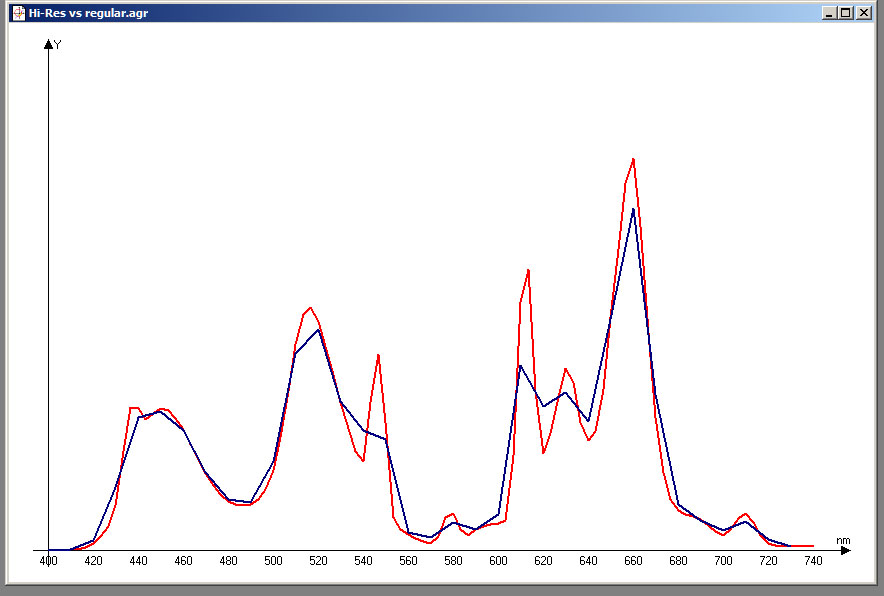
Task: Click the blue curve's peak at 520 nm
Action: [x=319, y=330]
